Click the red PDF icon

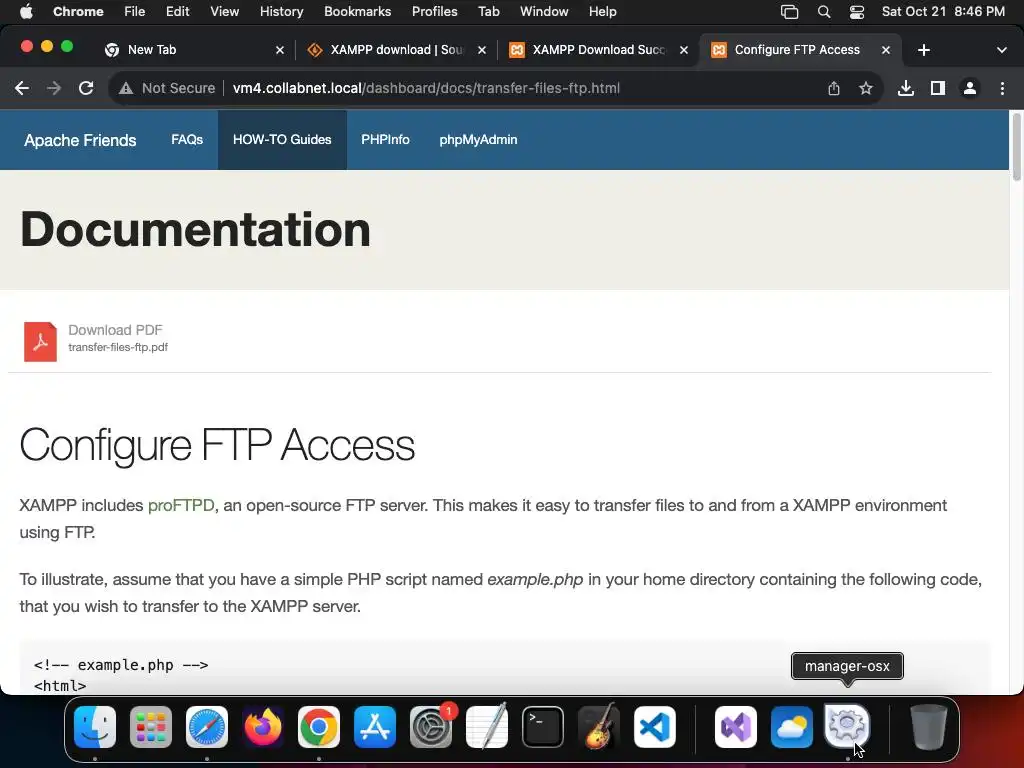40,342
